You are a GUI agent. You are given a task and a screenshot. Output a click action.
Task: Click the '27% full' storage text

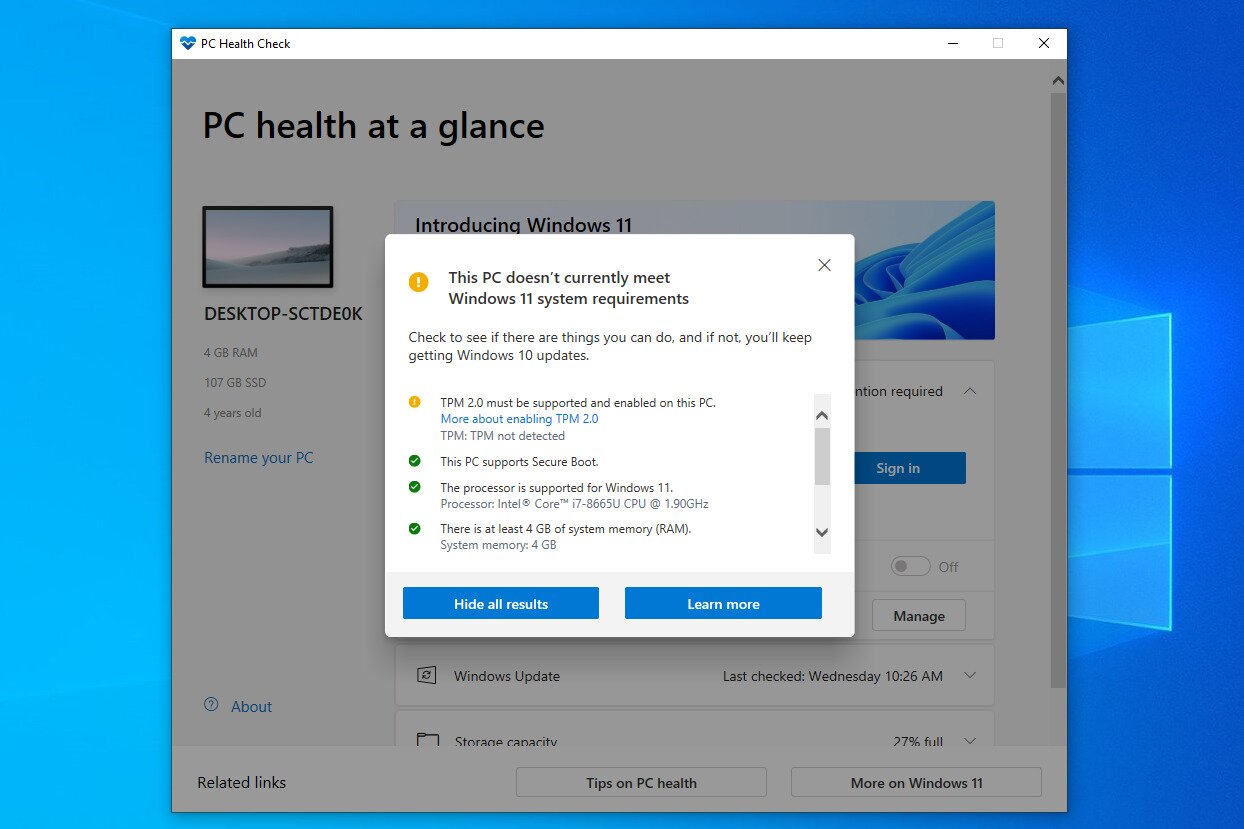click(918, 742)
